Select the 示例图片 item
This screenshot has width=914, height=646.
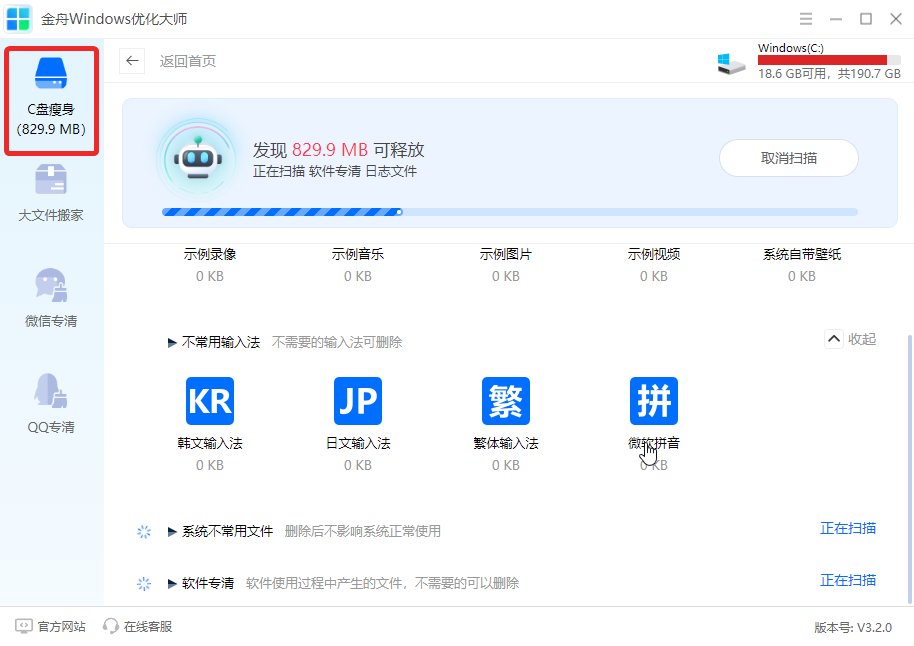pyautogui.click(x=506, y=265)
